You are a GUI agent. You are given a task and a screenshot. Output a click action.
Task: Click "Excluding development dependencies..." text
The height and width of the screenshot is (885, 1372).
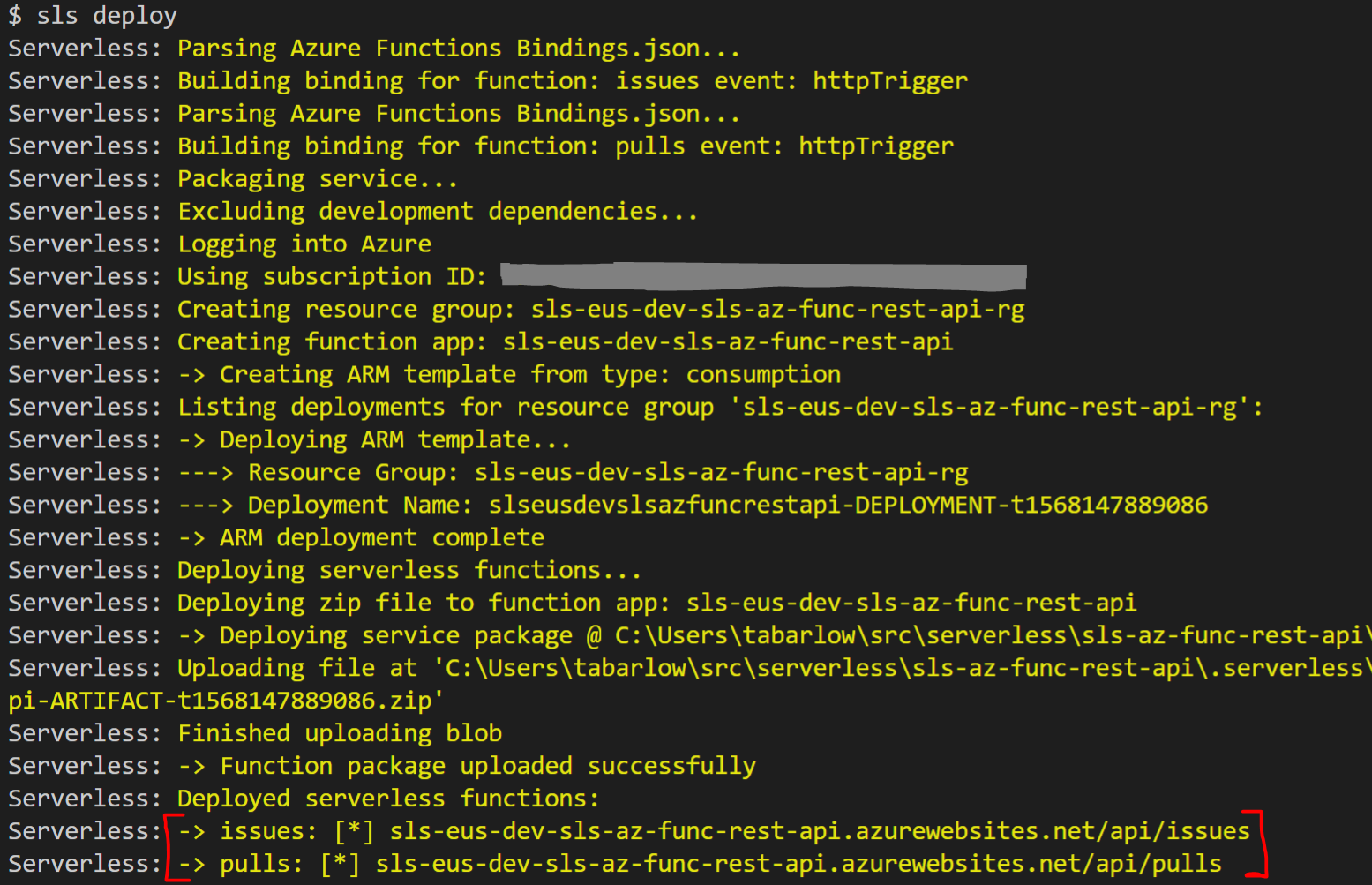click(x=438, y=212)
